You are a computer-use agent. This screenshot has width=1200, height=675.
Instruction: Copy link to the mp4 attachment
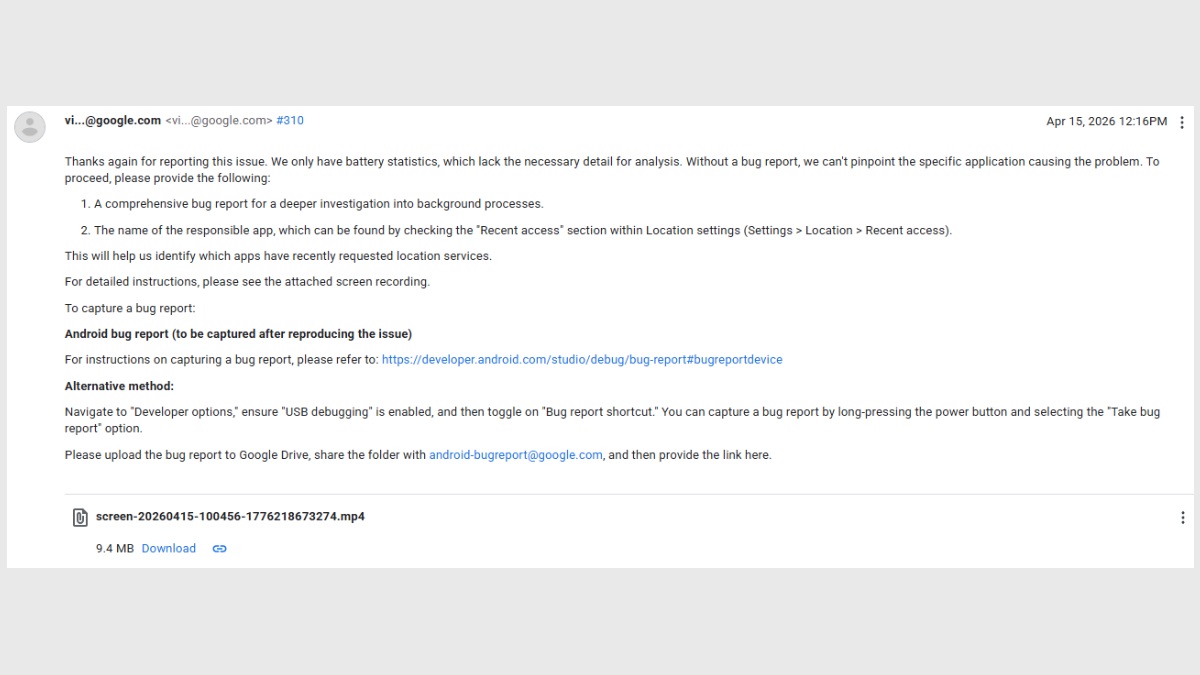click(x=219, y=549)
